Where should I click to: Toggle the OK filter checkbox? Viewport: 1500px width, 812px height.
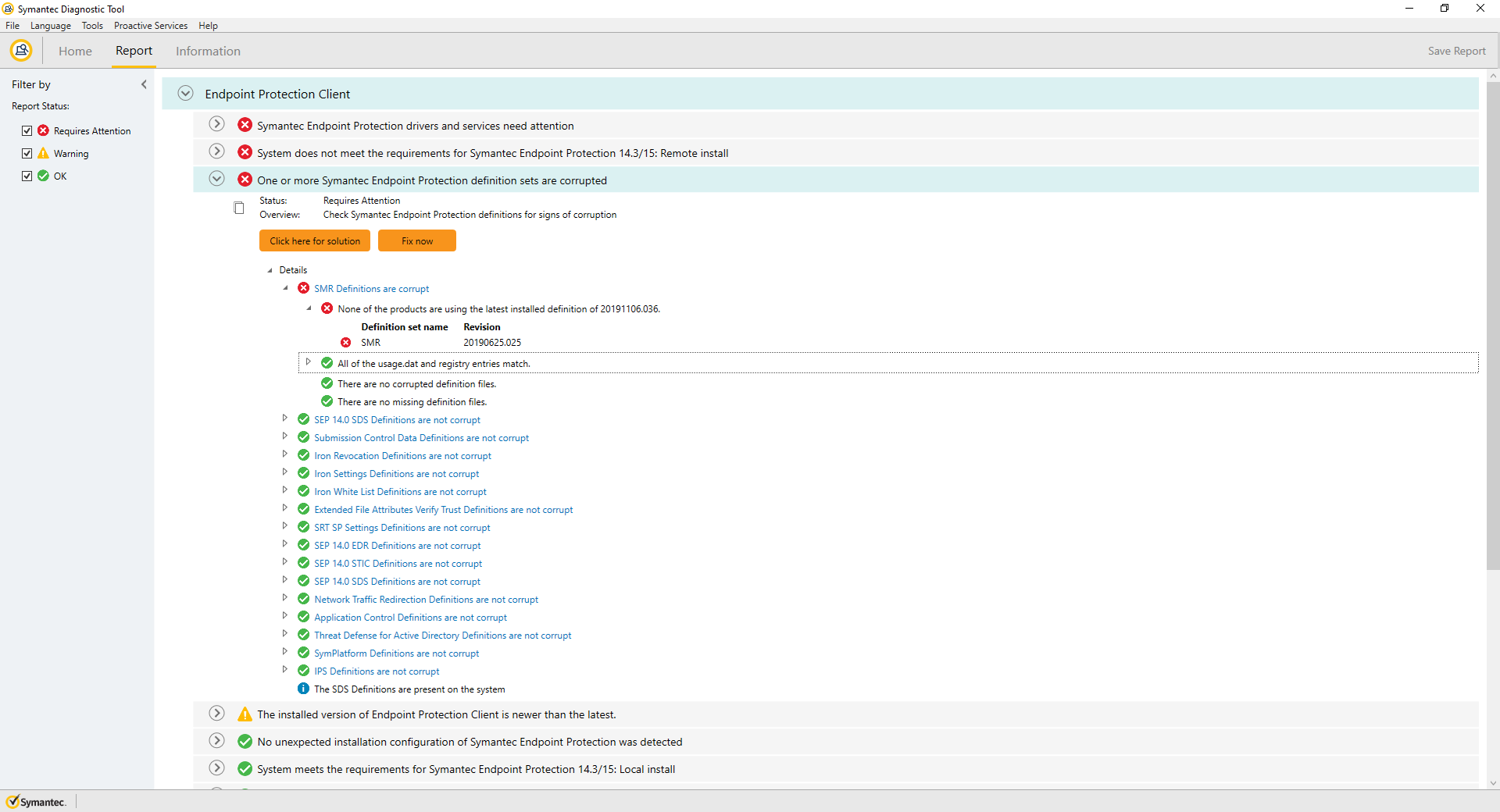click(x=27, y=176)
